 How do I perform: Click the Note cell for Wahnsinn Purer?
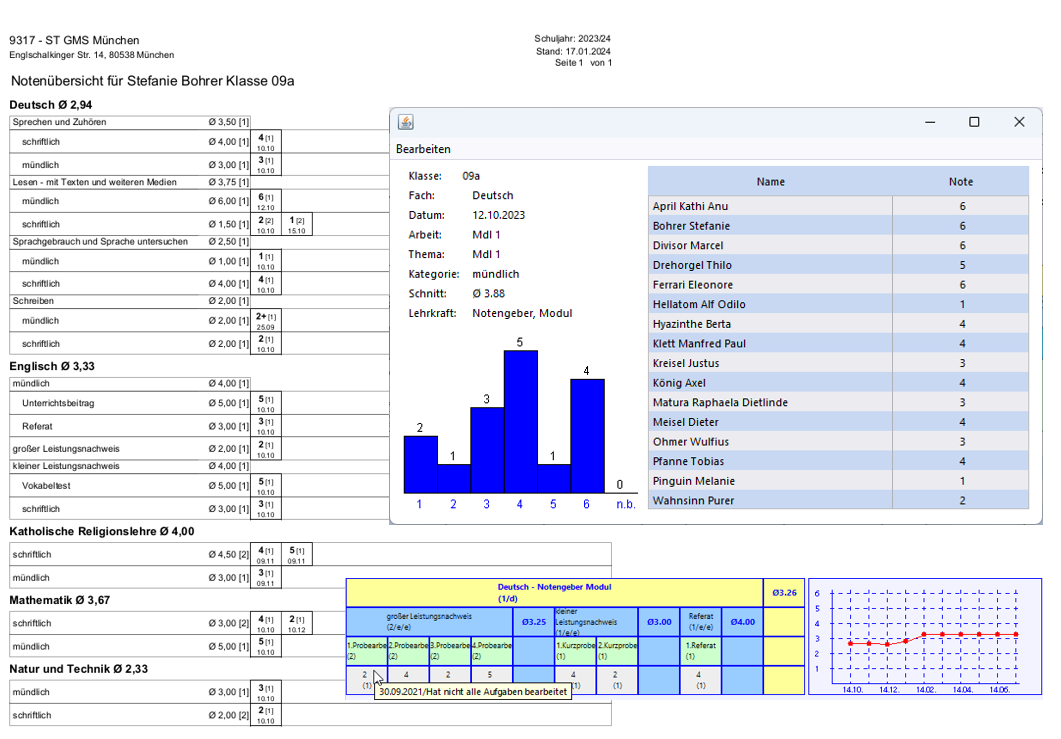pos(961,500)
